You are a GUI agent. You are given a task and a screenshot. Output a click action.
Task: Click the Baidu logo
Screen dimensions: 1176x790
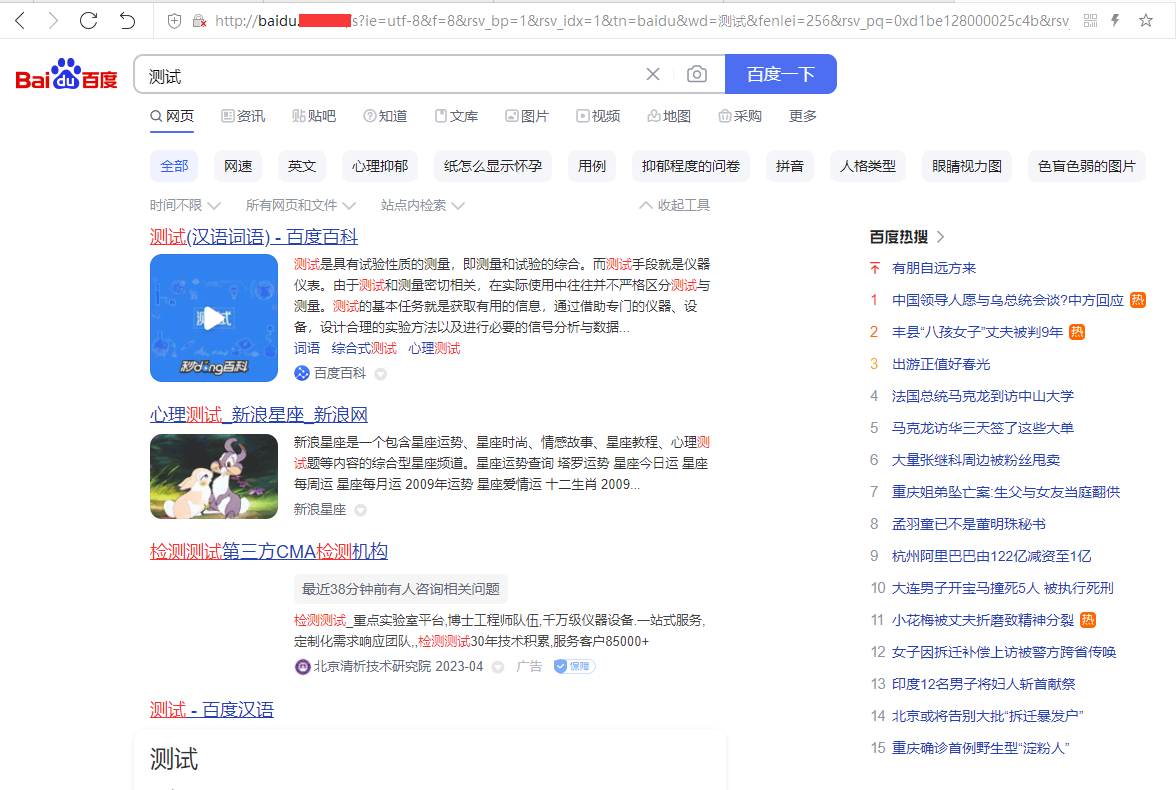[x=66, y=75]
